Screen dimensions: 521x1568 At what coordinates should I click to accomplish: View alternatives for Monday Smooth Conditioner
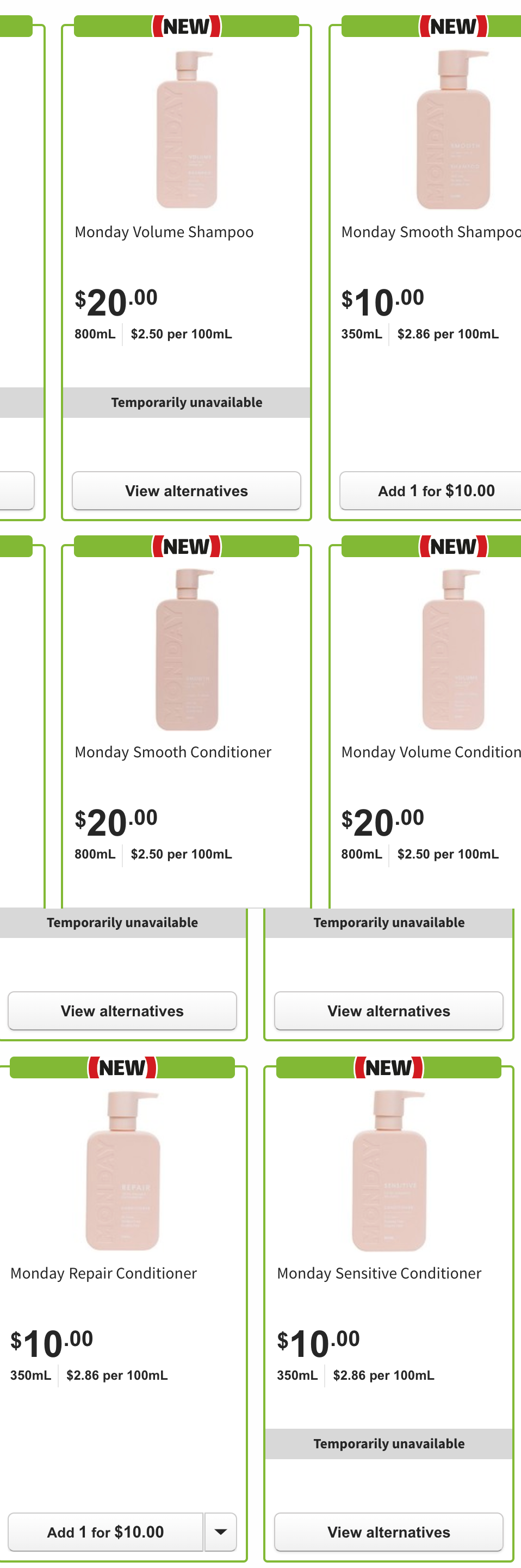point(122,1010)
